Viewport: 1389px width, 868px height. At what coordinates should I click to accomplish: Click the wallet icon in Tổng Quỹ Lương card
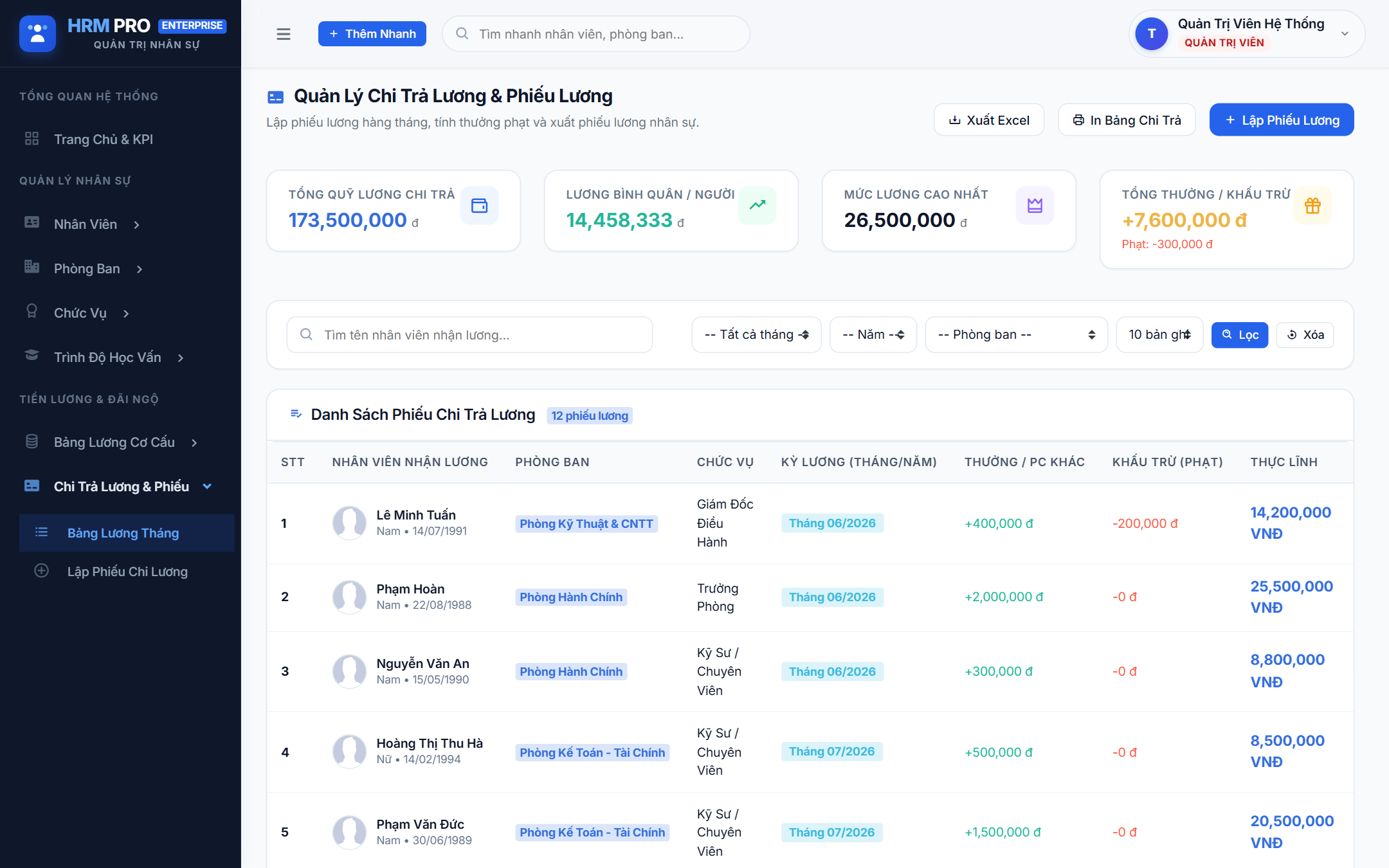480,206
